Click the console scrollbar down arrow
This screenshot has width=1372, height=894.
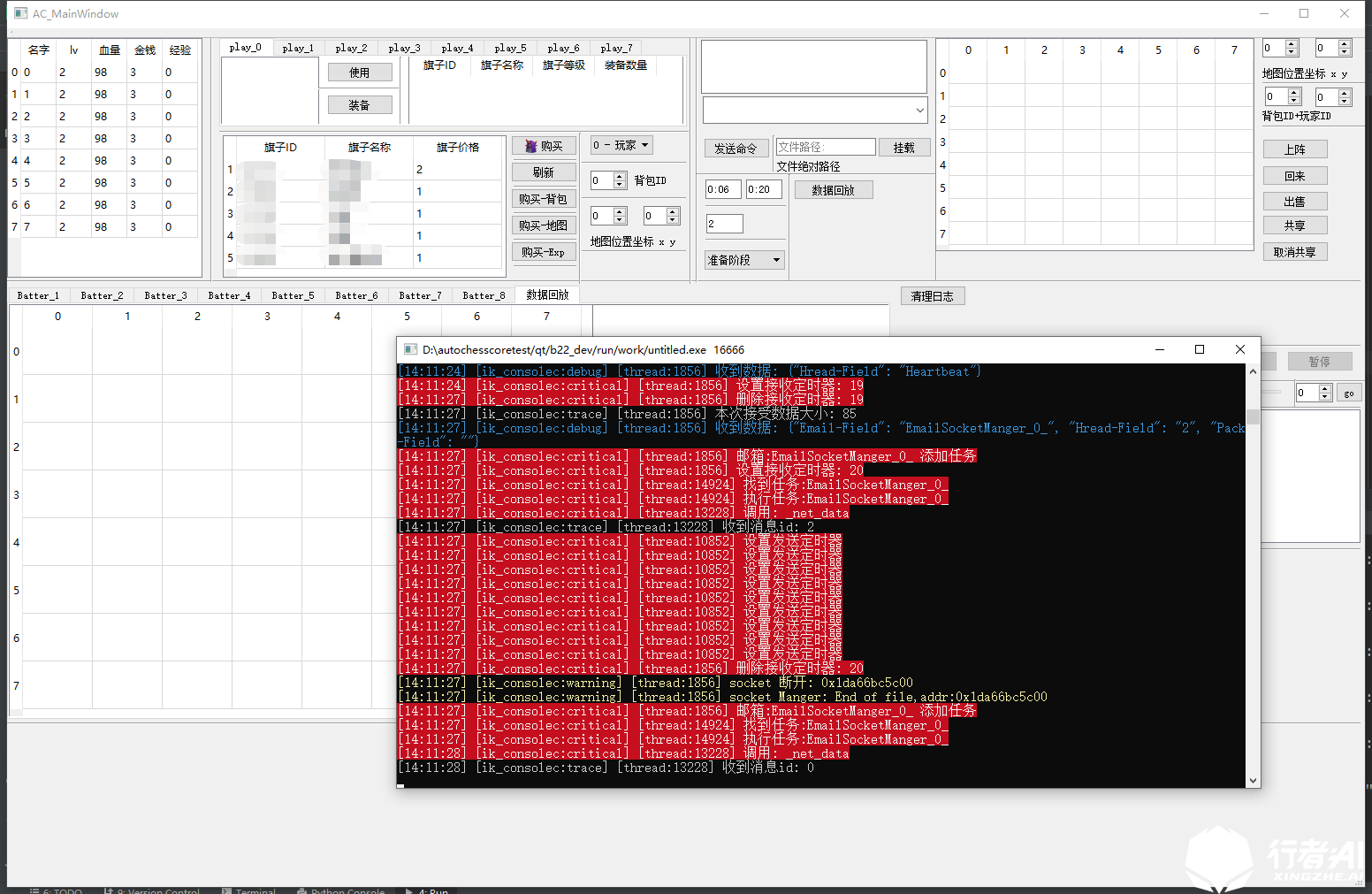(1253, 780)
